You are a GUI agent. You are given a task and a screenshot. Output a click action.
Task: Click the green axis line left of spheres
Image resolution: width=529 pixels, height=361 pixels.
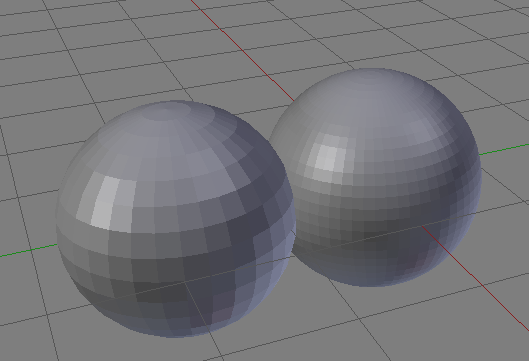click(x=28, y=250)
